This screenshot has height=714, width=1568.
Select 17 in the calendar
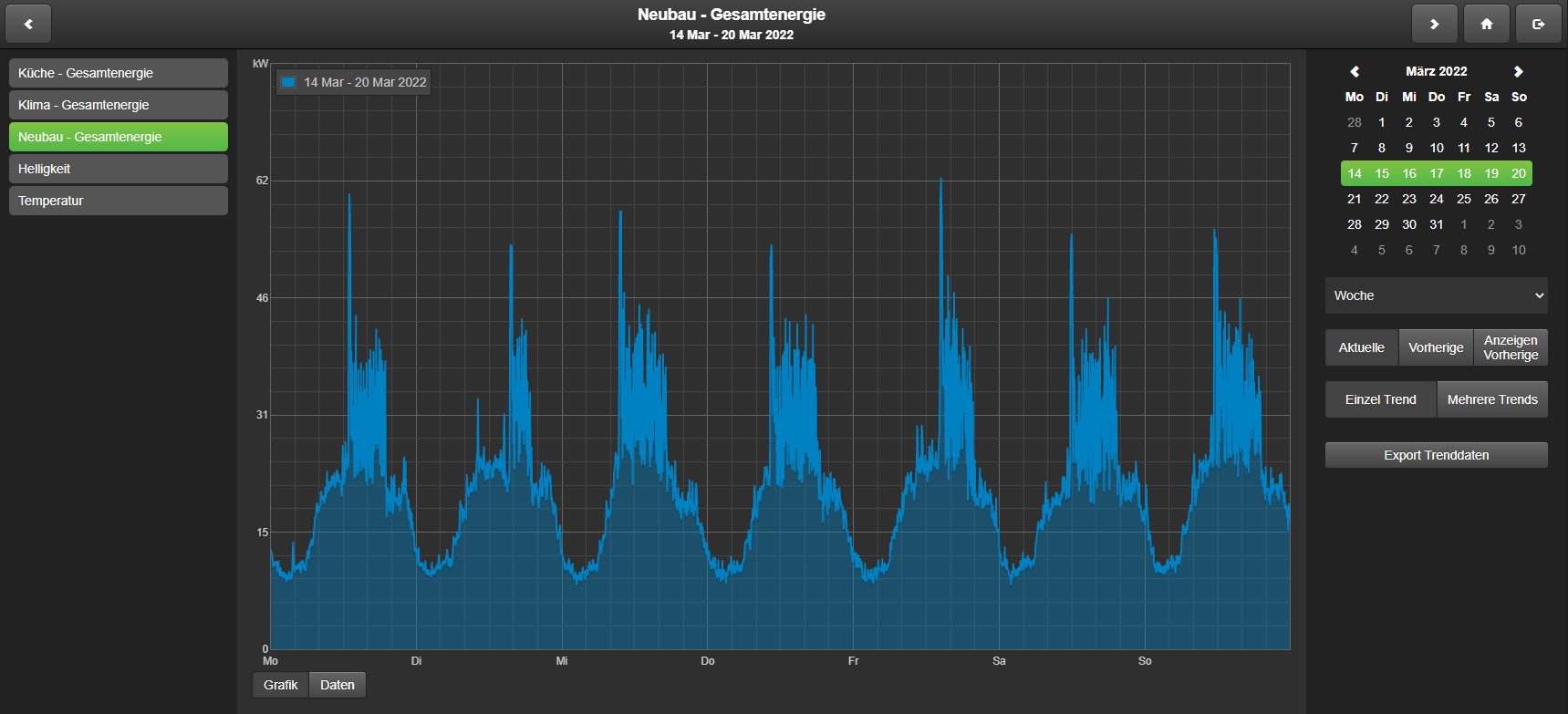1437,173
